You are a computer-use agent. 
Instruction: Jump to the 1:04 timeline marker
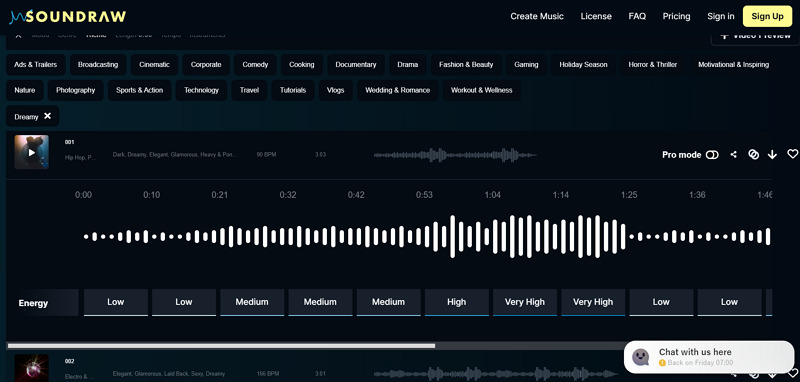point(492,195)
